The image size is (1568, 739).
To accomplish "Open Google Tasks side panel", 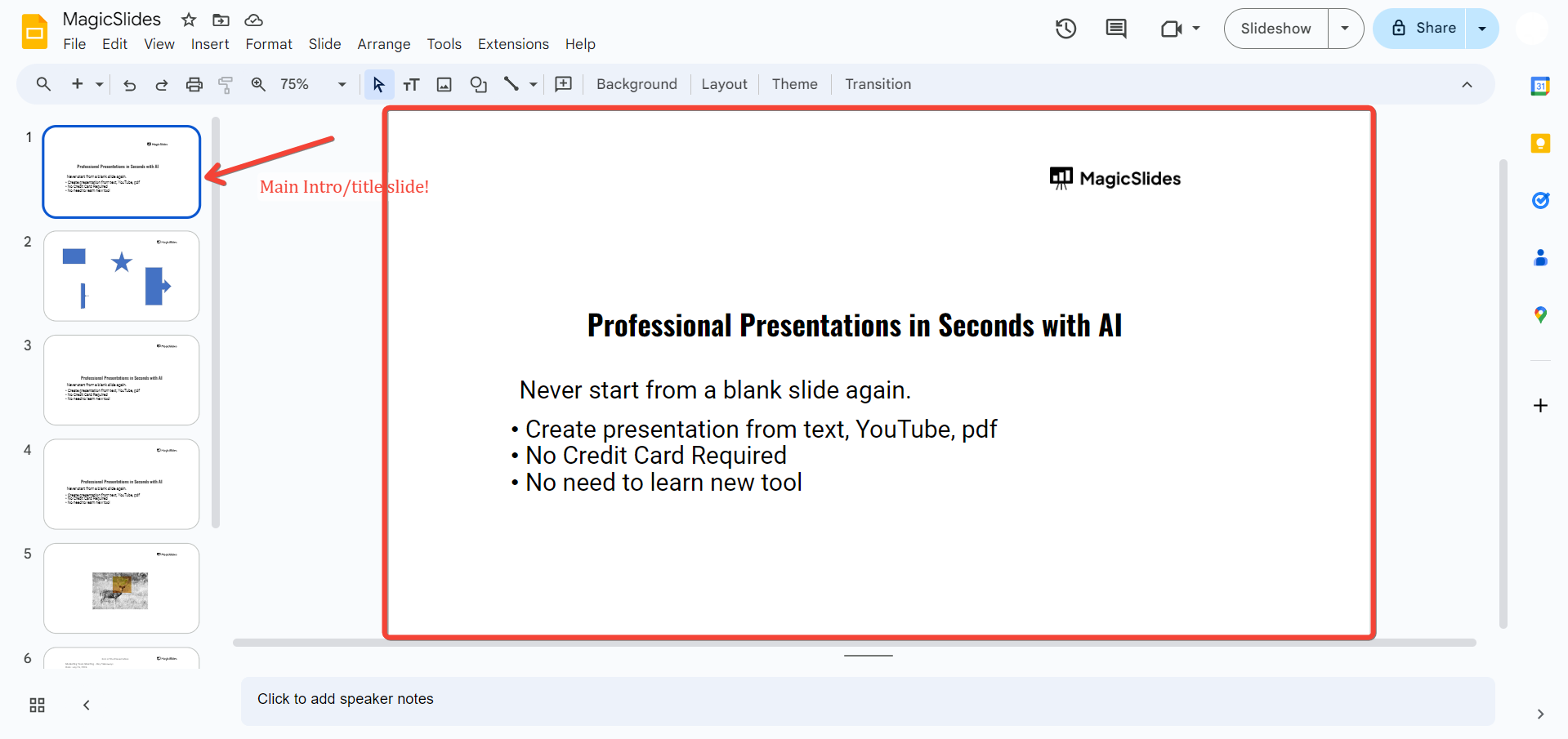I will pos(1540,201).
